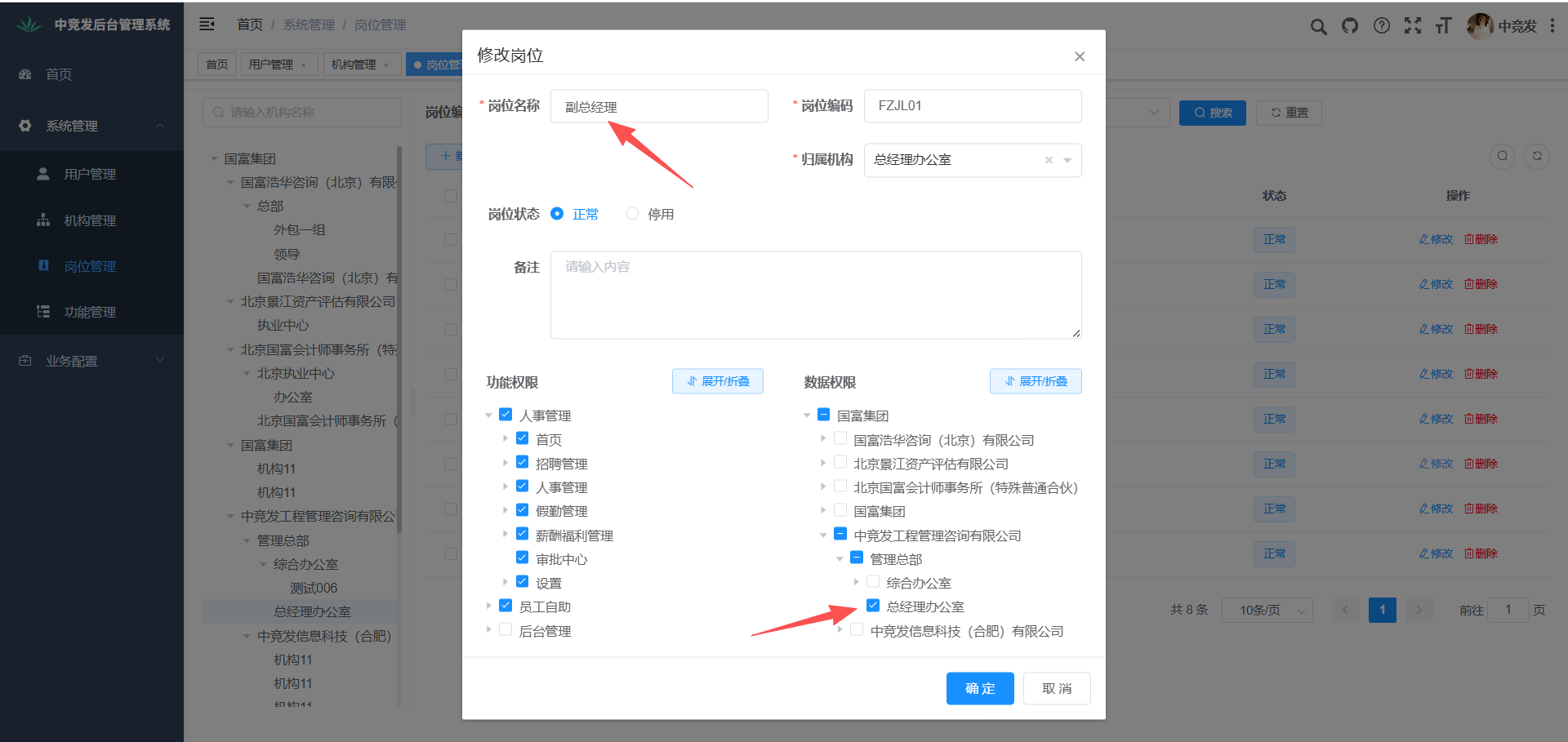Expand the 员工自助 tree node arrow
The image size is (1568, 742).
tap(488, 606)
